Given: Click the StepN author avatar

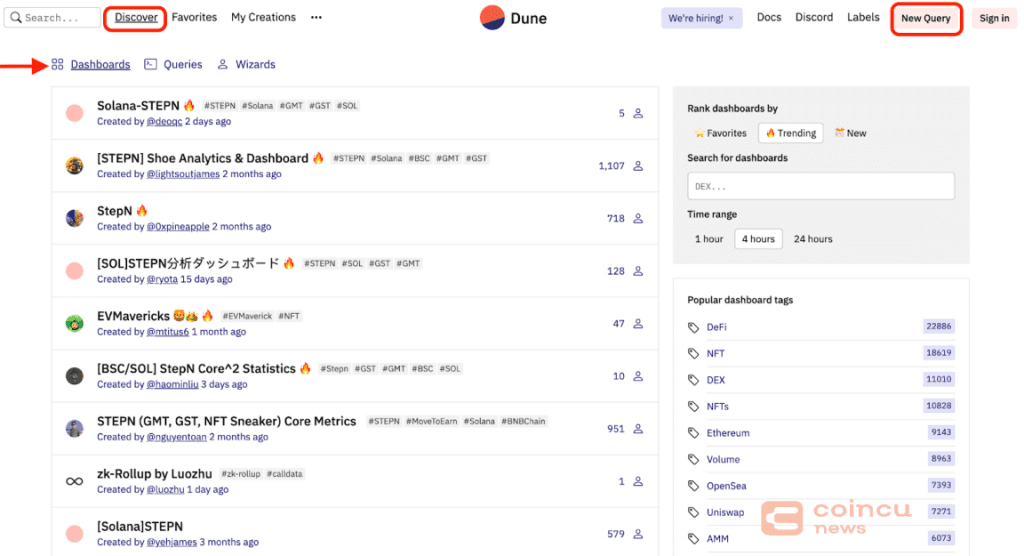Looking at the screenshot, I should pos(74,218).
